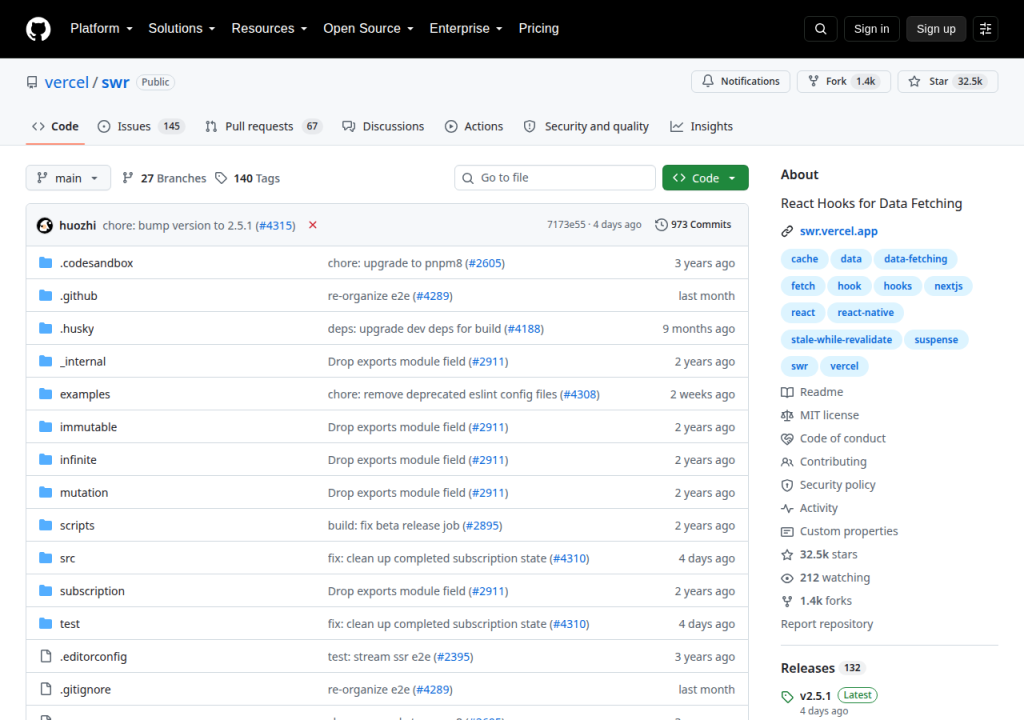
Task: Open the examples folder
Action: pos(85,394)
